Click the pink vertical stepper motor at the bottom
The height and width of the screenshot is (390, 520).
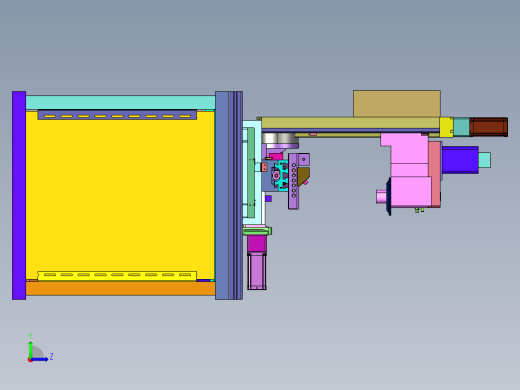(x=257, y=272)
